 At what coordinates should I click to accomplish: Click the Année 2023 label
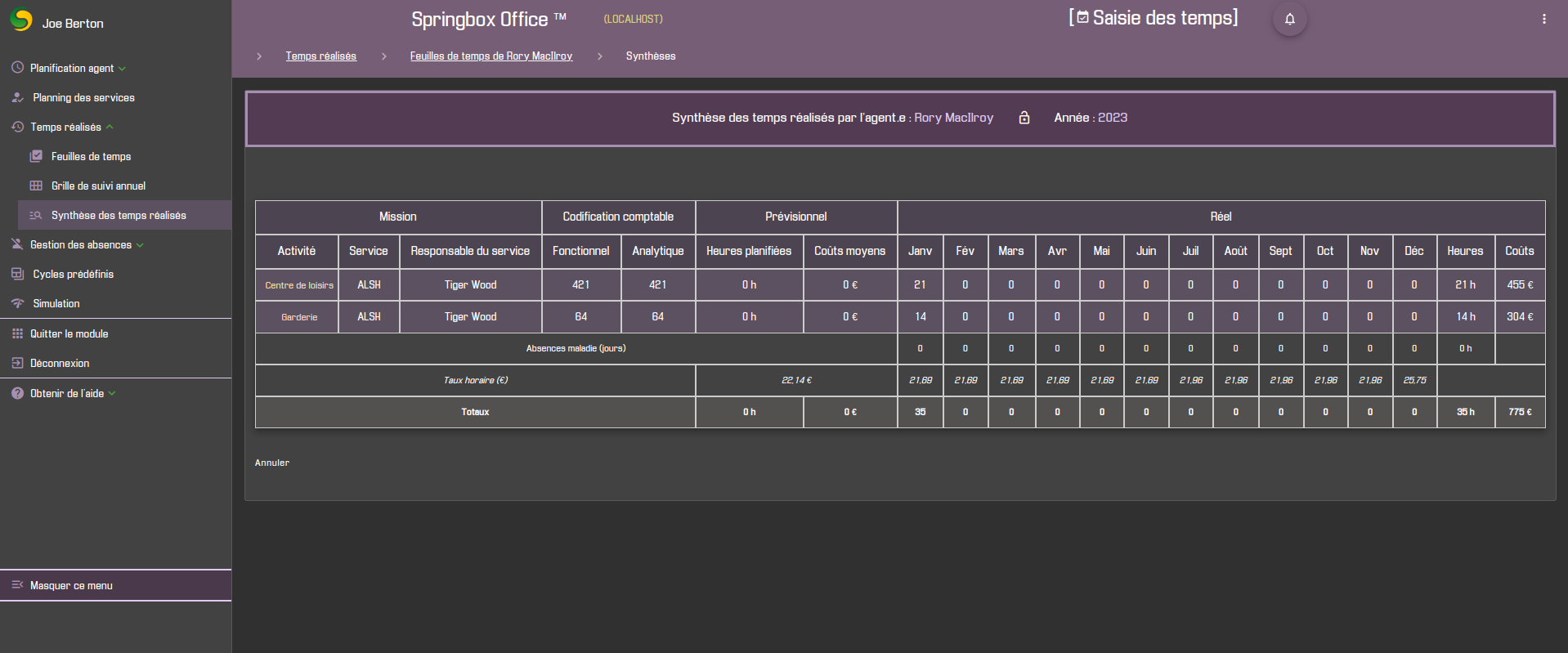tap(1091, 118)
